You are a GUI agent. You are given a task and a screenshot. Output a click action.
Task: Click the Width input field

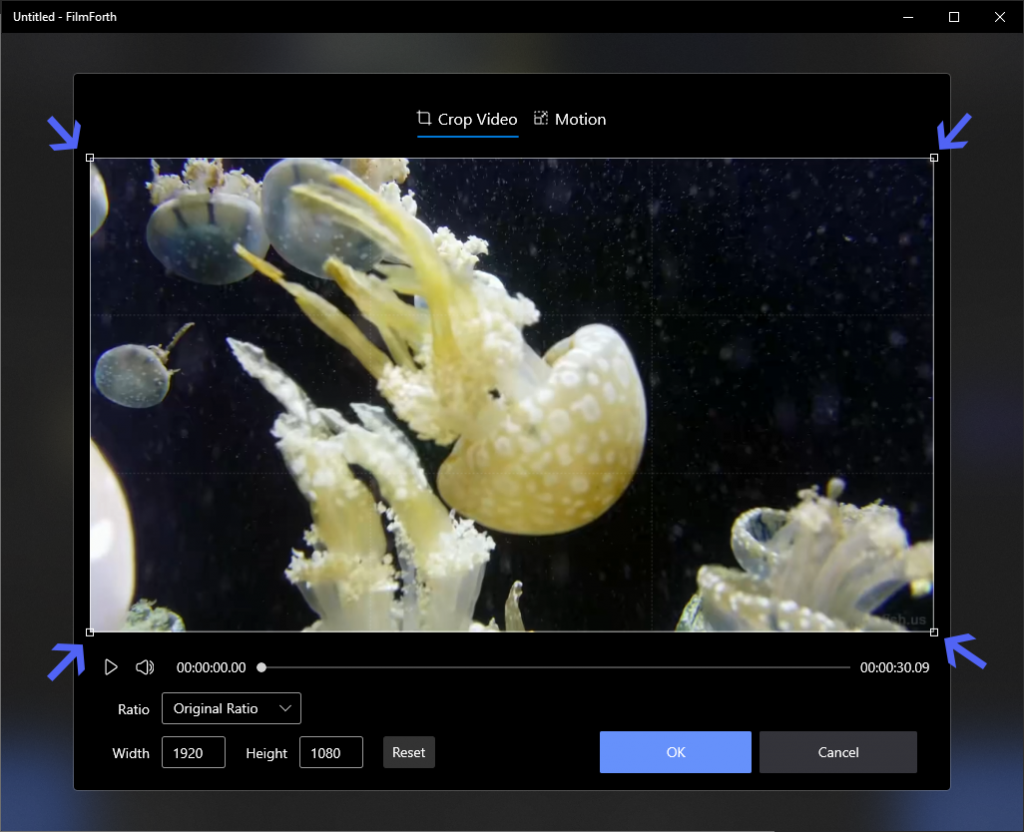coord(193,752)
